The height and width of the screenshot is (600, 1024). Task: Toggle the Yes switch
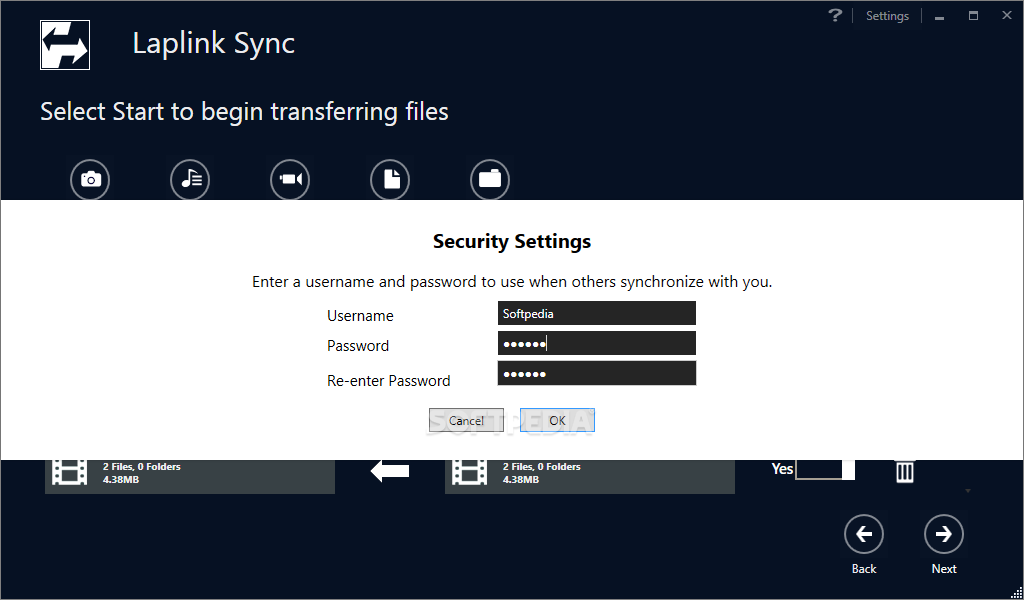(825, 469)
